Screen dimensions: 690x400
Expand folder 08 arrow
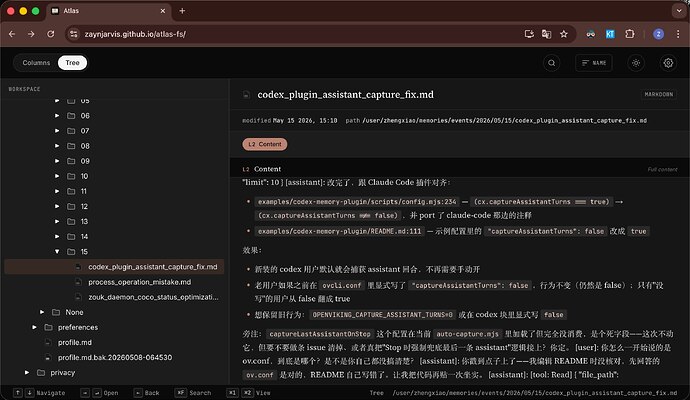point(57,146)
